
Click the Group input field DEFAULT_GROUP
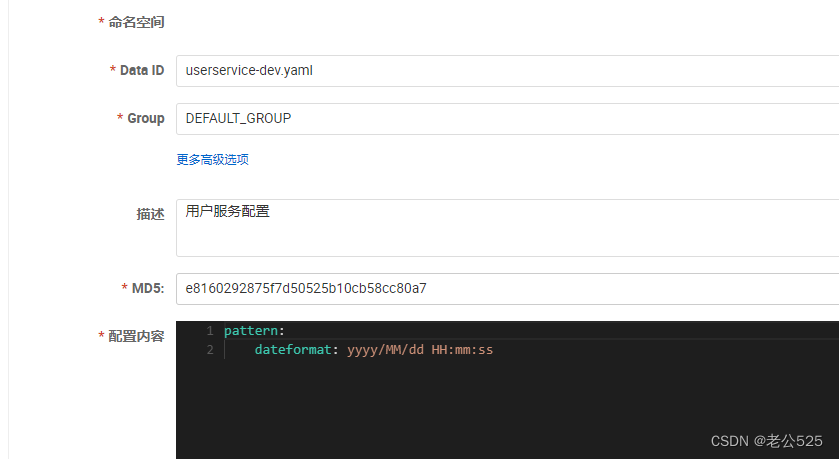point(507,119)
